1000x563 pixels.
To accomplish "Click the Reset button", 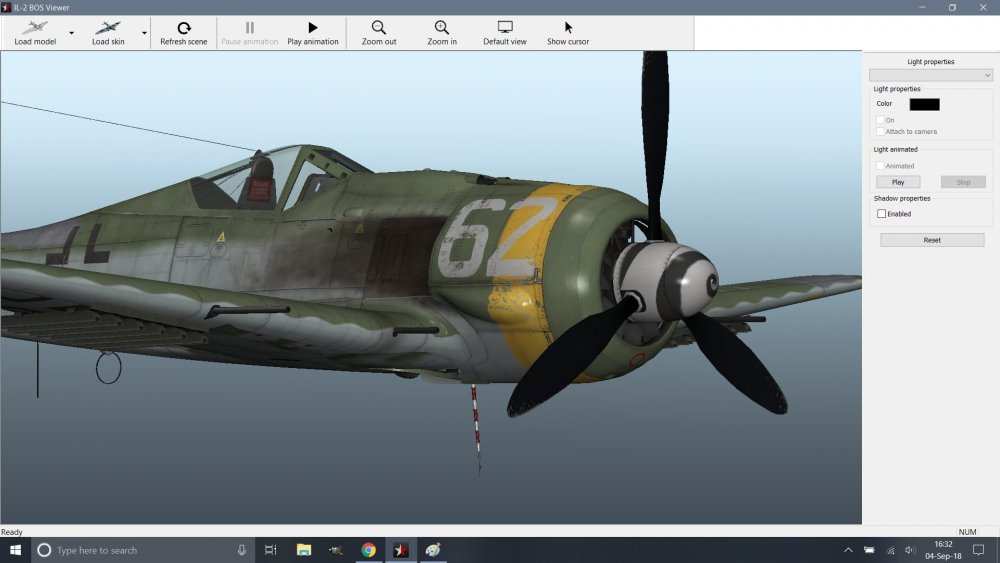I will coord(931,240).
